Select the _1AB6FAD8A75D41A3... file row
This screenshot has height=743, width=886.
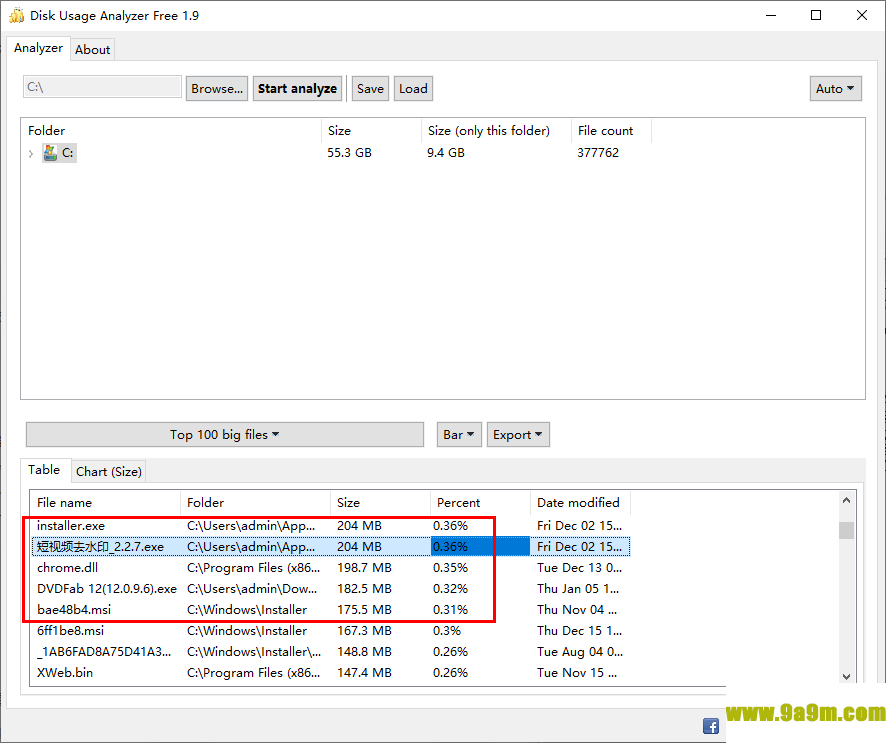click(x=331, y=651)
